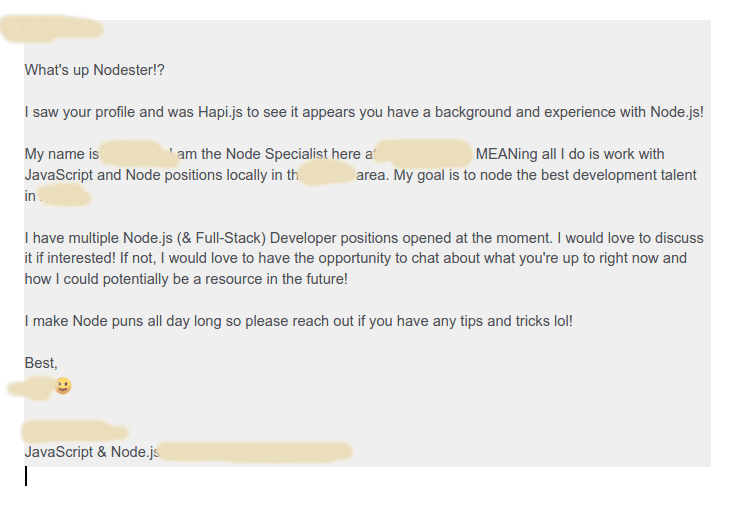Viewport: 746px width, 521px height.
Task: Click "Node.js!" at end of second line
Action: [x=677, y=112]
